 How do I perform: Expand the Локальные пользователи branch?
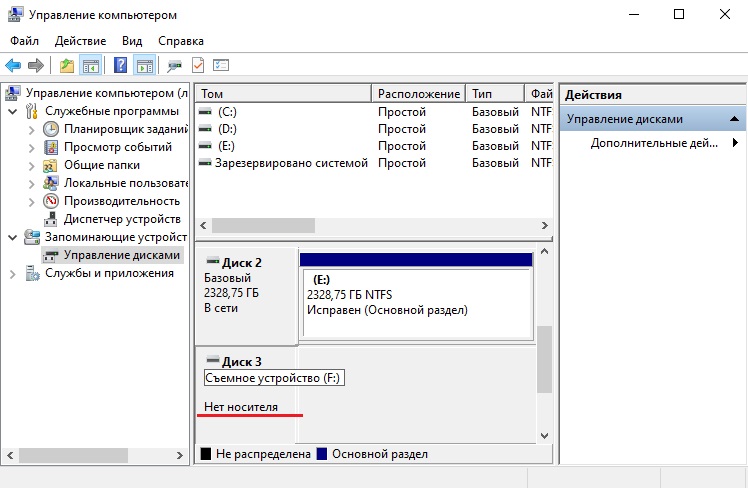(x=31, y=184)
